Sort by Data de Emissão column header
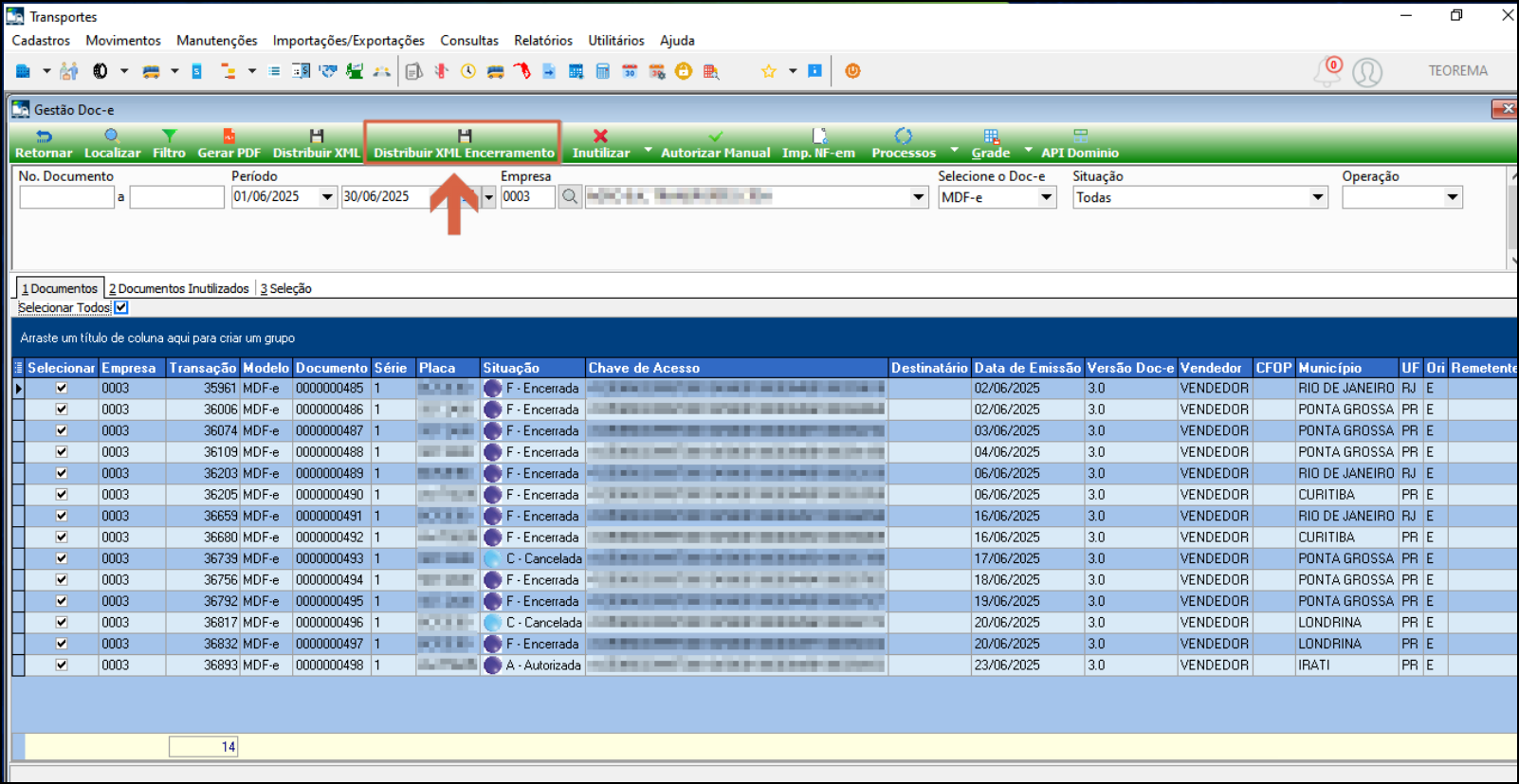 (x=1027, y=368)
